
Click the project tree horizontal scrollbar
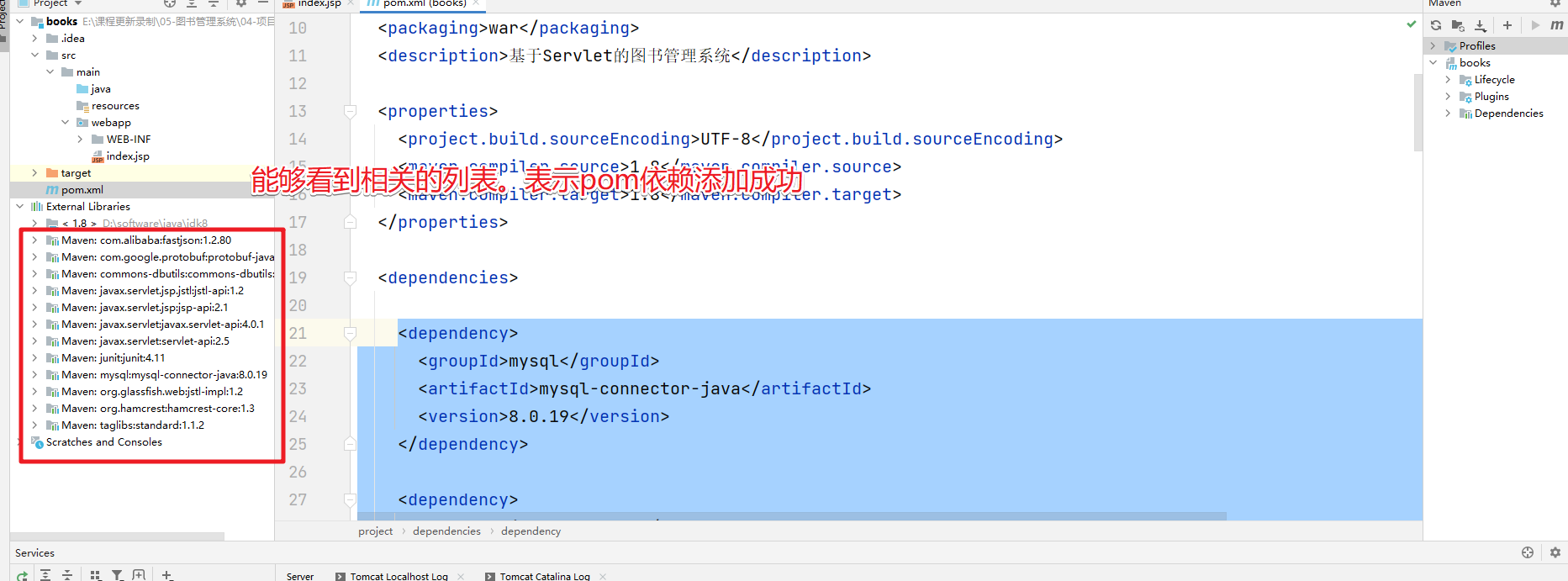[118, 536]
